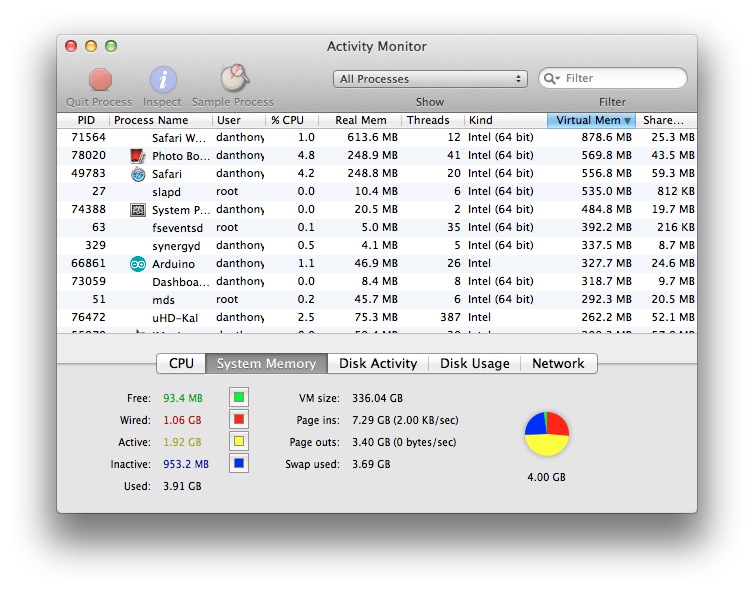Click the green Free memory color swatch
Viewport: 754px width, 592px height.
239,397
